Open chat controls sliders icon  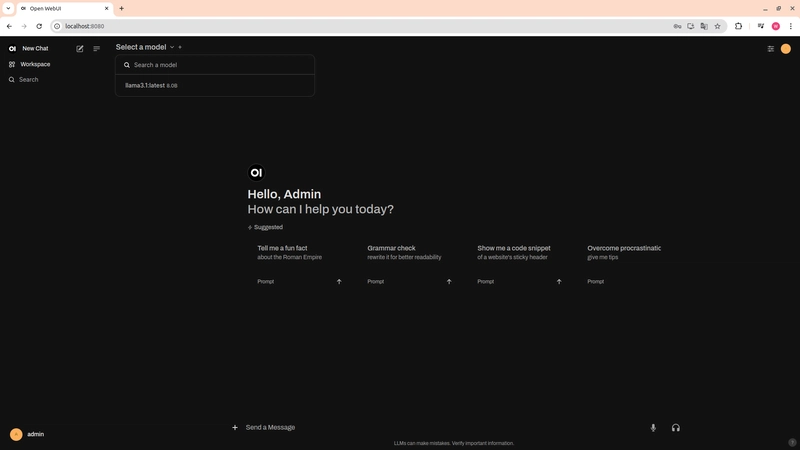coord(770,48)
